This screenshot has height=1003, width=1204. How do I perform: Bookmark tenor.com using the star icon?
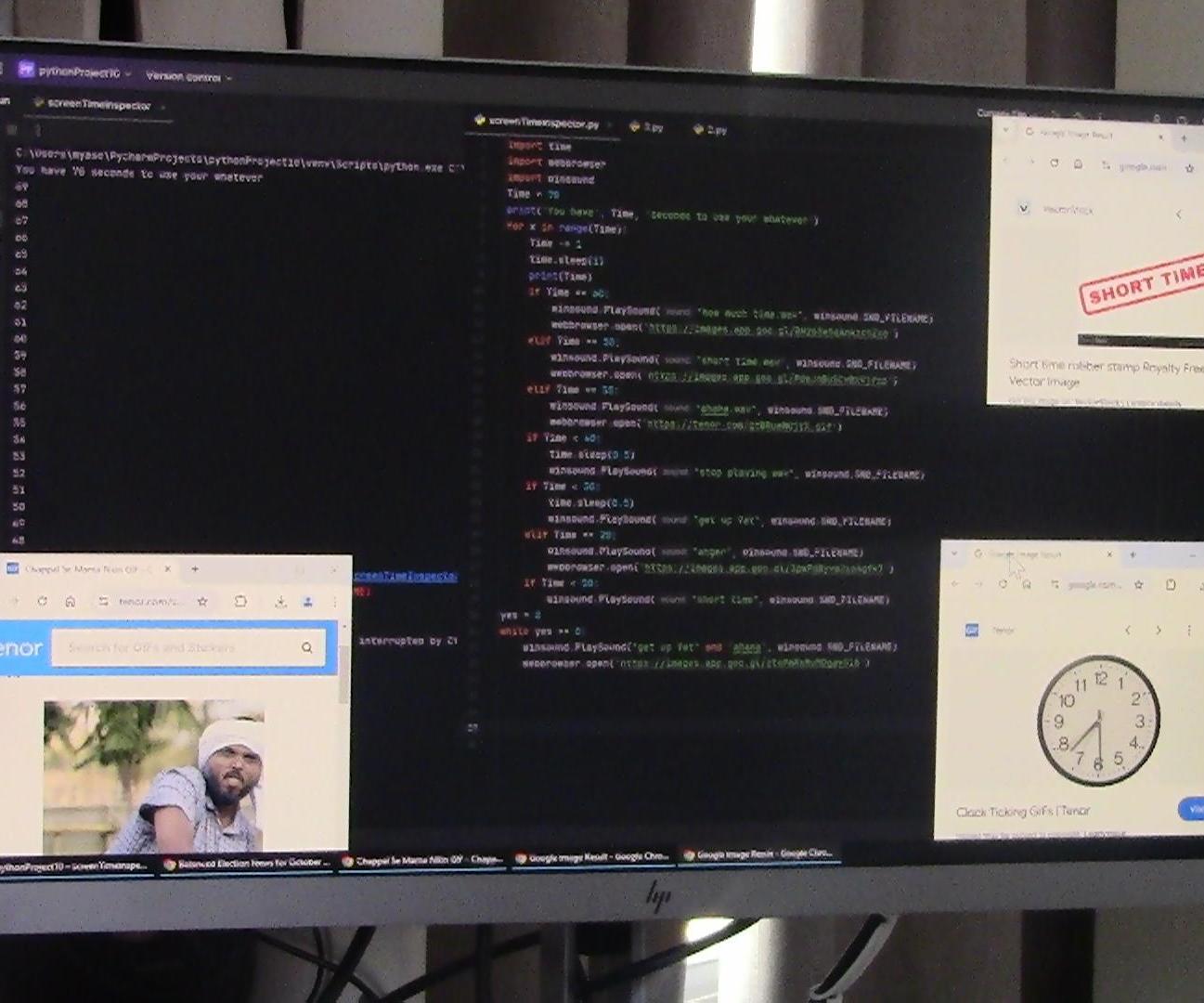pyautogui.click(x=201, y=601)
